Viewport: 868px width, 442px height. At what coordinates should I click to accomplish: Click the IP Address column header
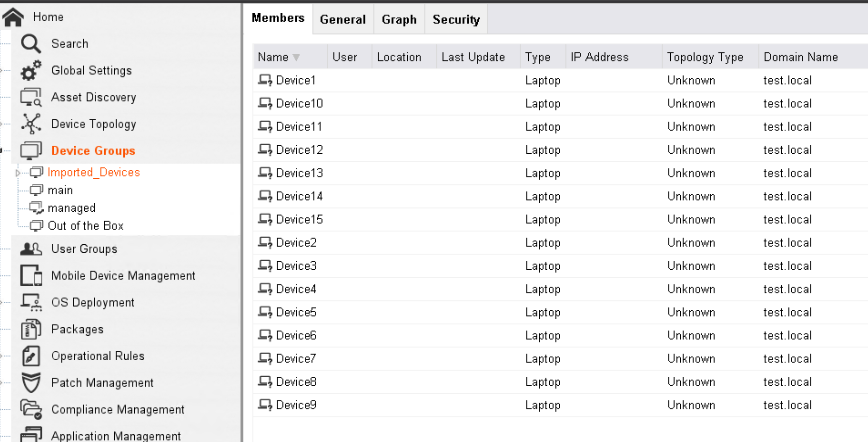point(599,58)
